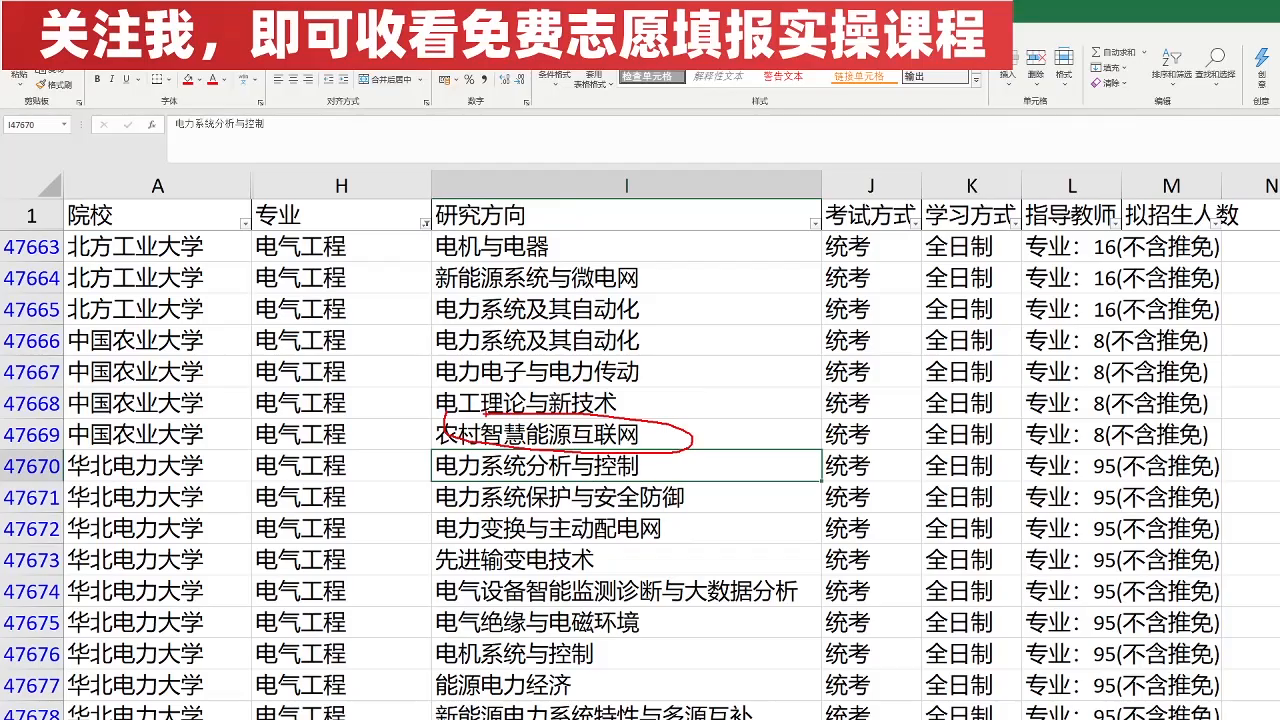Select column K header
The height and width of the screenshot is (720, 1280).
point(972,186)
